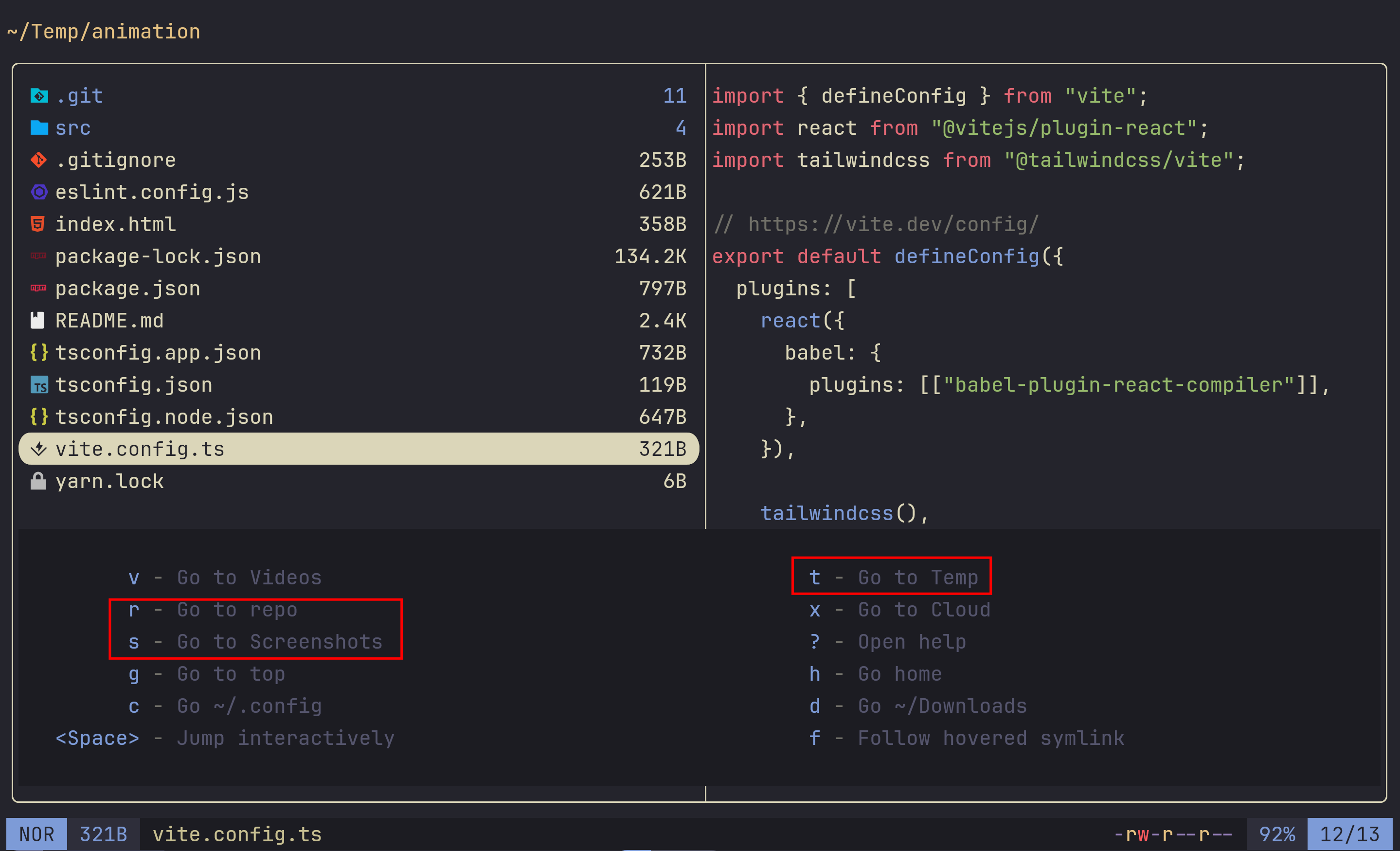Click the 92% status entry
The image size is (1400, 851).
coord(1277,834)
